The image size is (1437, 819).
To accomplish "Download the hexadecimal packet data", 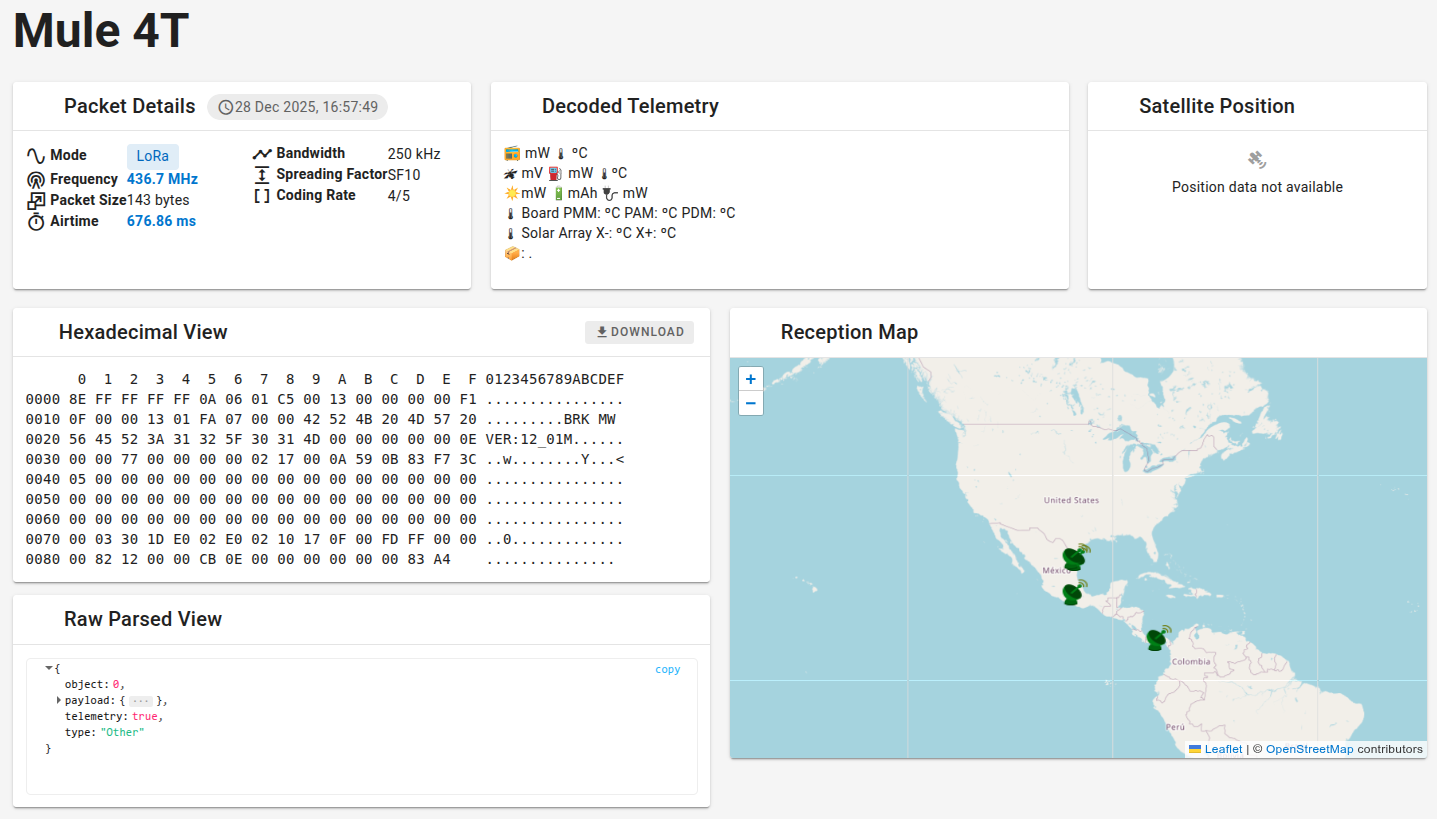I will pyautogui.click(x=639, y=332).
